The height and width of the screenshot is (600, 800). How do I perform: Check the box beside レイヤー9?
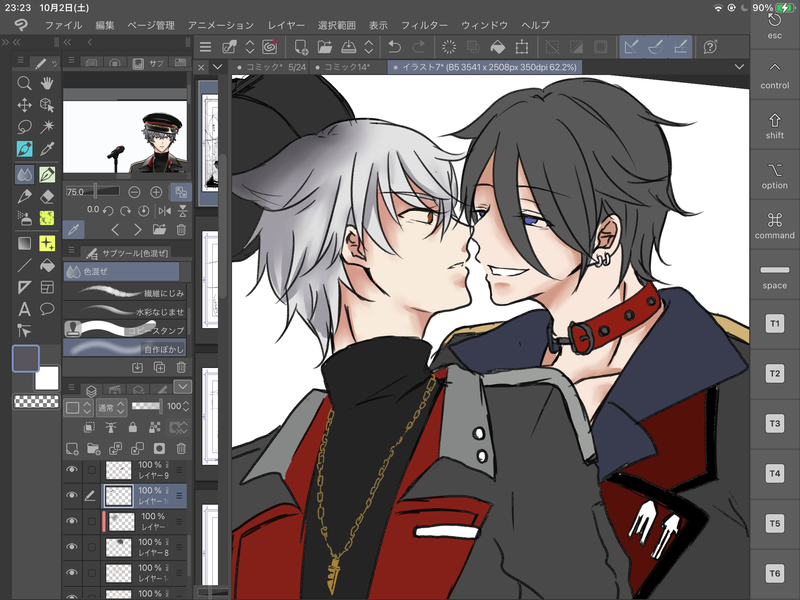click(91, 470)
